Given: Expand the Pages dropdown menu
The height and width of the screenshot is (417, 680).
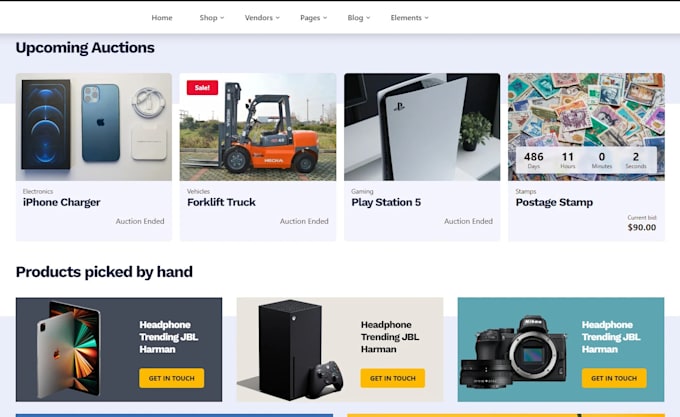Looking at the screenshot, I should pos(313,18).
